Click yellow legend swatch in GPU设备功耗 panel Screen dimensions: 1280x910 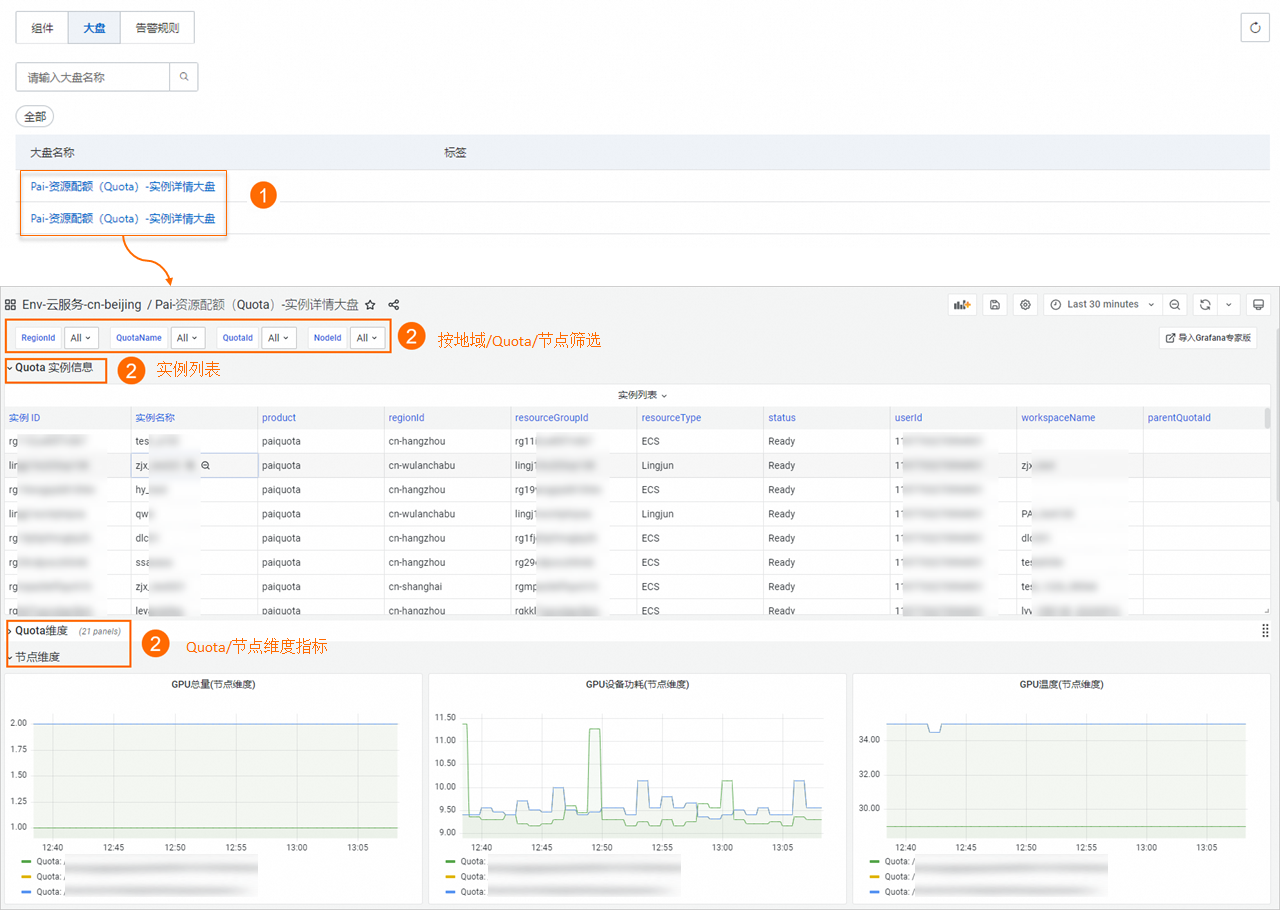coord(452,876)
